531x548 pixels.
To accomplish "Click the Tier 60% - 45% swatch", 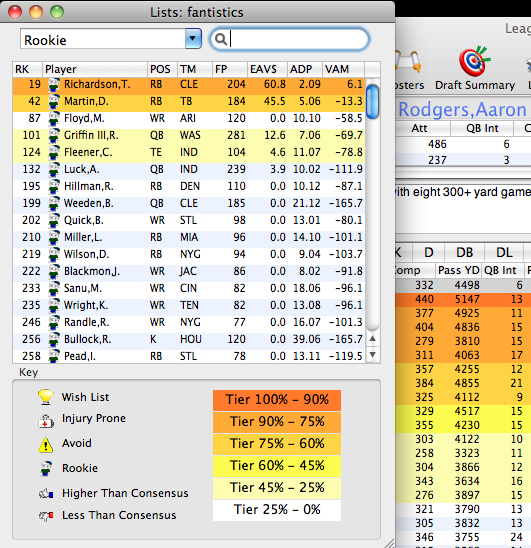I will click(x=277, y=466).
